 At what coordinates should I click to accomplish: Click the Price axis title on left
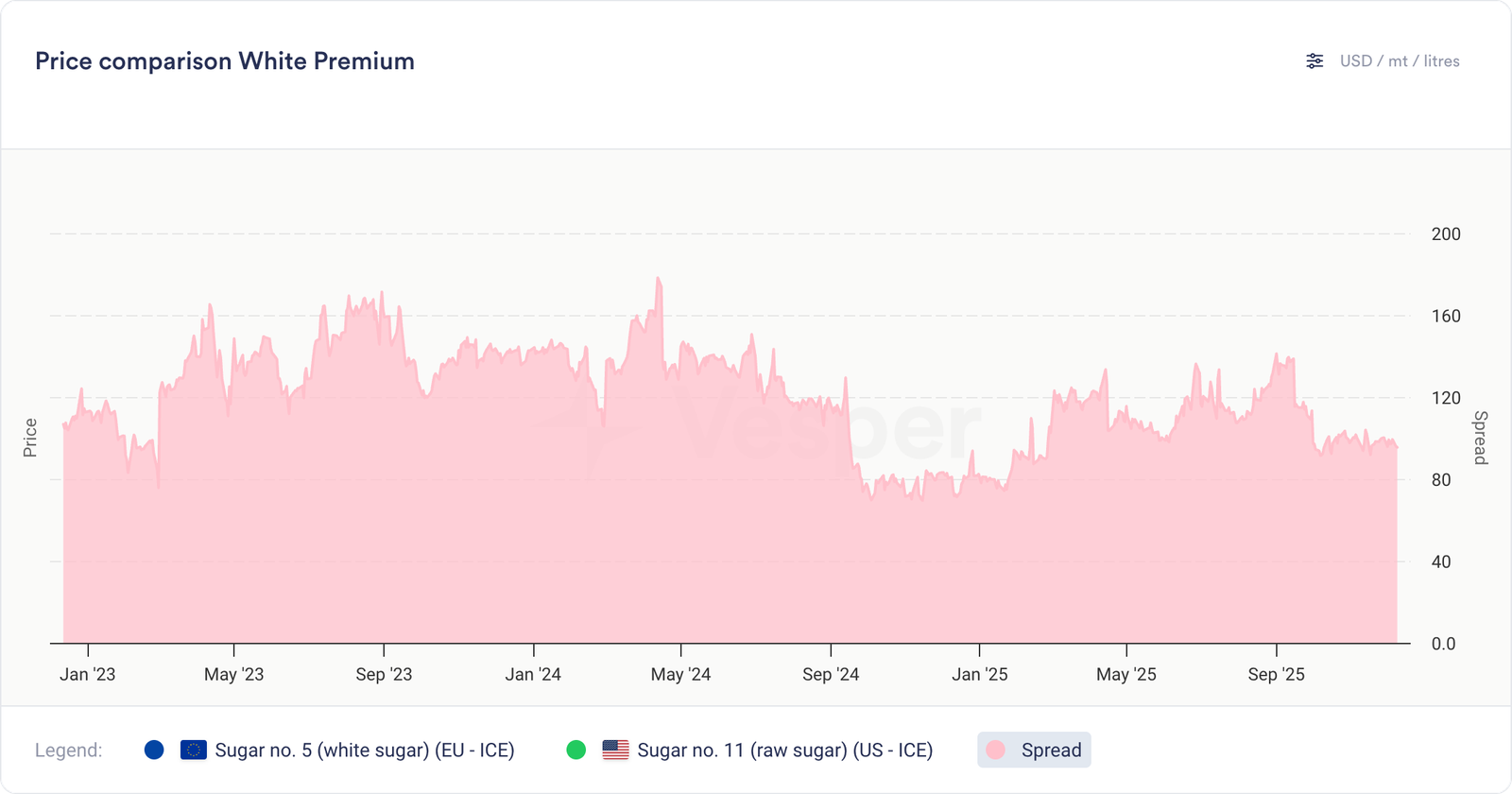coord(30,438)
